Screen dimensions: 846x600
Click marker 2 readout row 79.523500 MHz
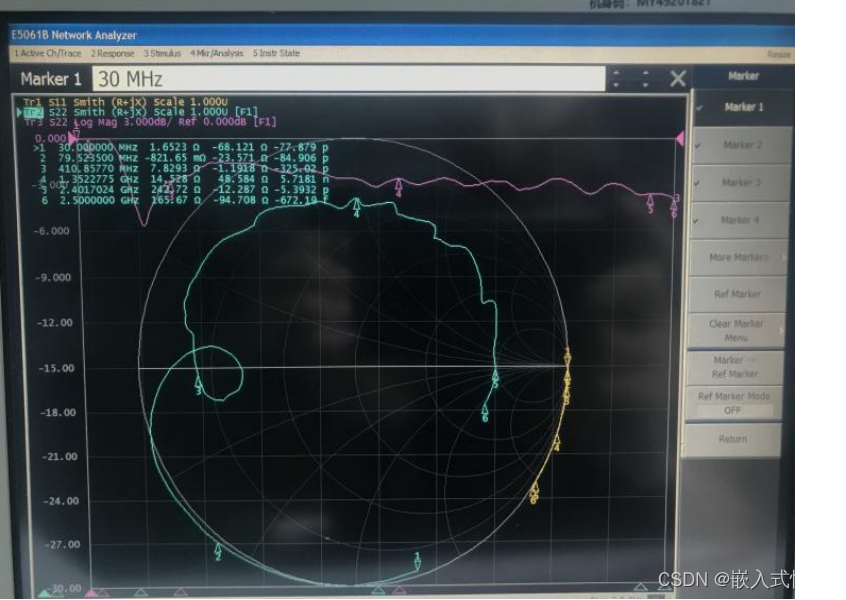[x=183, y=158]
